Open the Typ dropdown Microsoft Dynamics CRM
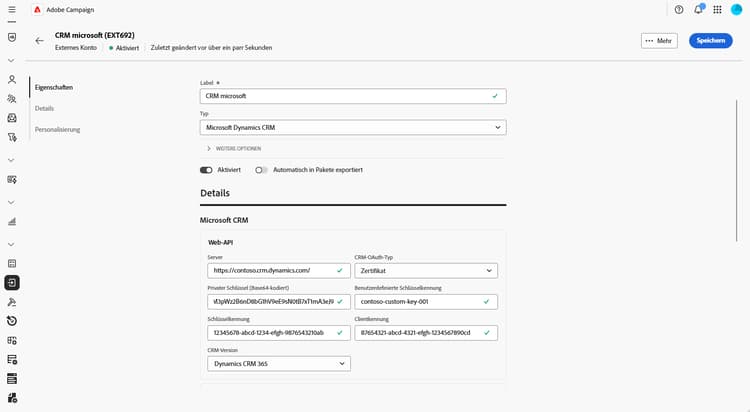The height and width of the screenshot is (412, 750). tap(353, 127)
